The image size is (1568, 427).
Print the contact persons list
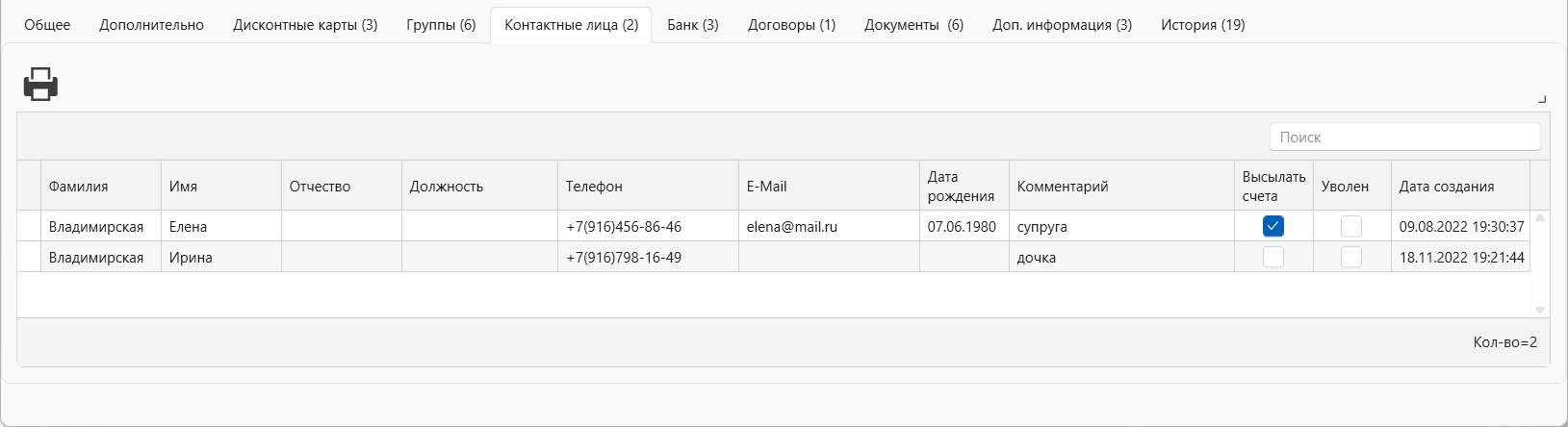[40, 85]
